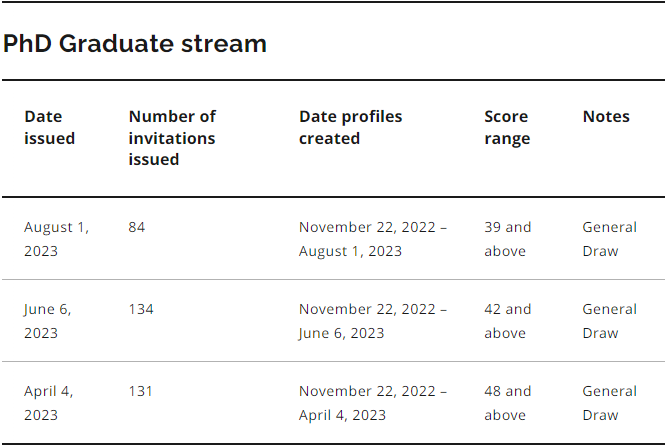Click the June 6, 2023 date cell
This screenshot has width=669, height=447.
click(48, 321)
